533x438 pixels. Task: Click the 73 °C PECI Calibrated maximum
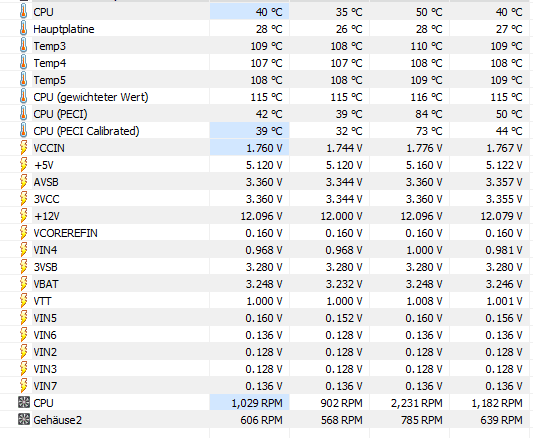pos(429,131)
